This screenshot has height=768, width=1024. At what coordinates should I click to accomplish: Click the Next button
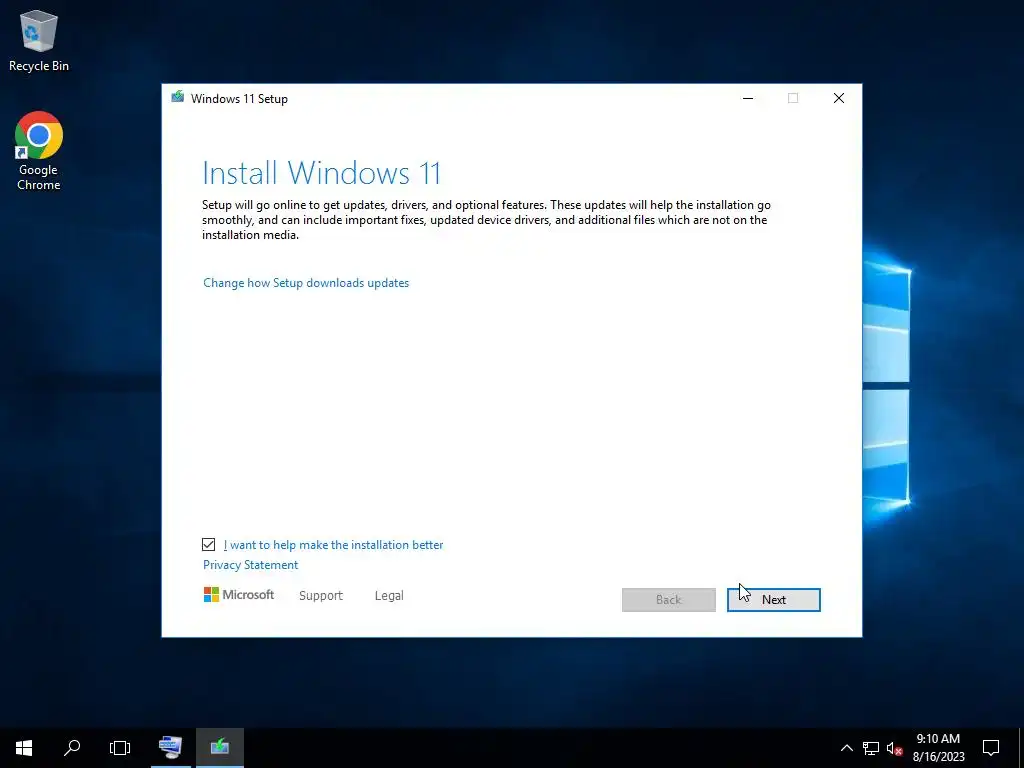pos(773,600)
